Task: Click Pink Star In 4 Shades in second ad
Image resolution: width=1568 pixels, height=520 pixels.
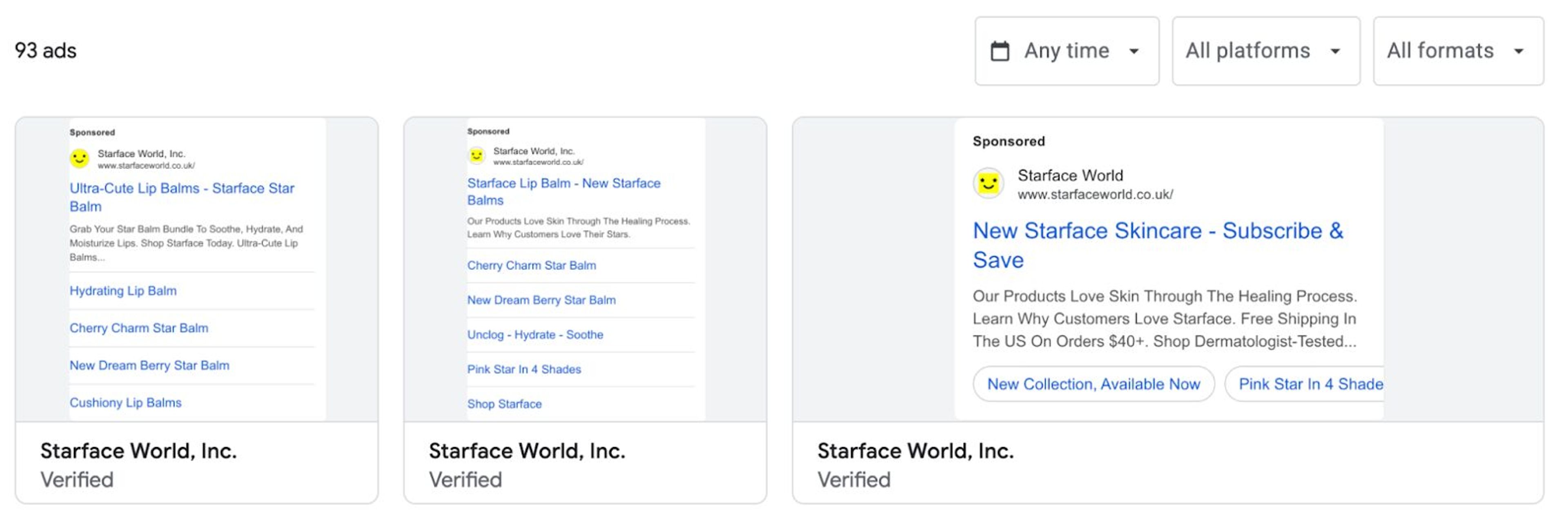Action: [x=523, y=369]
